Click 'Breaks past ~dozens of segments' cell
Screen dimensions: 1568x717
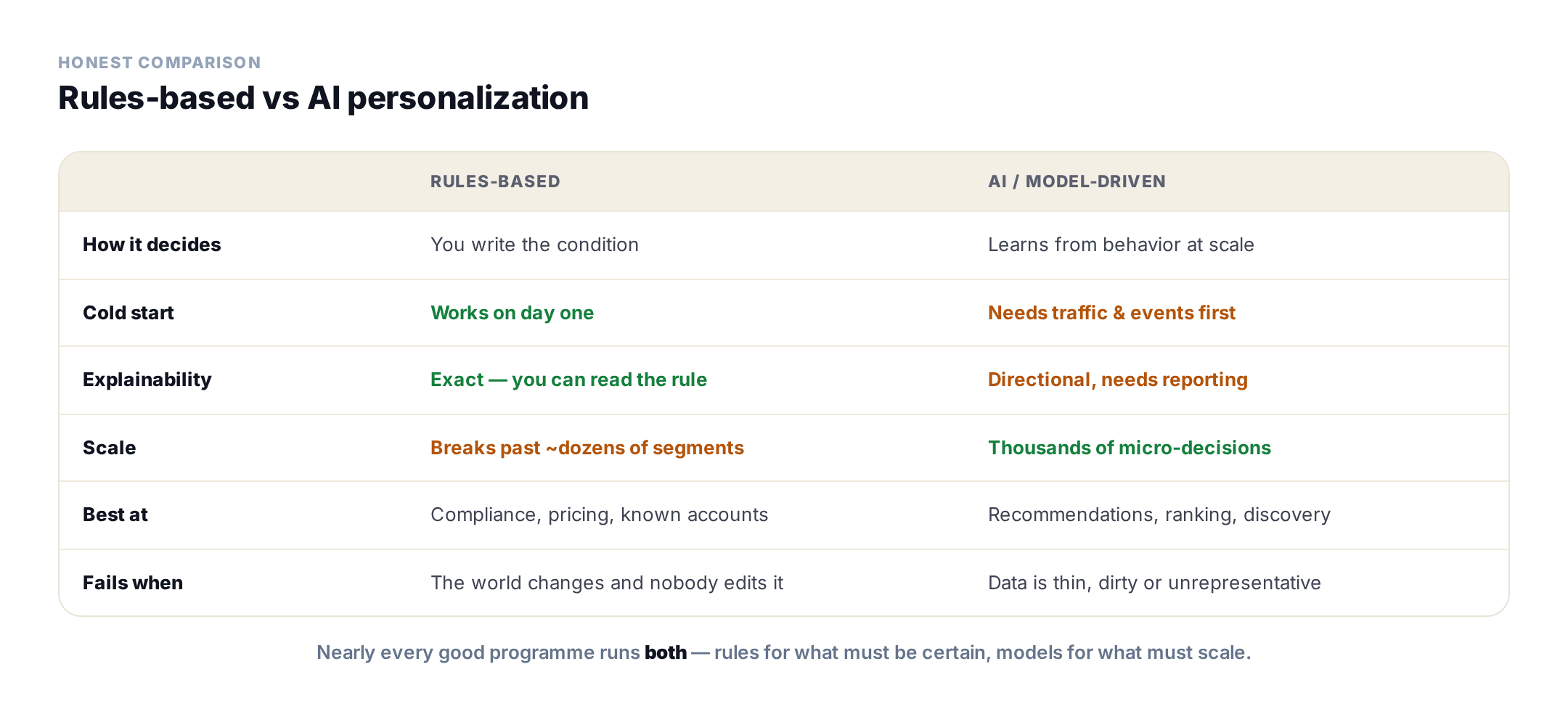point(587,448)
